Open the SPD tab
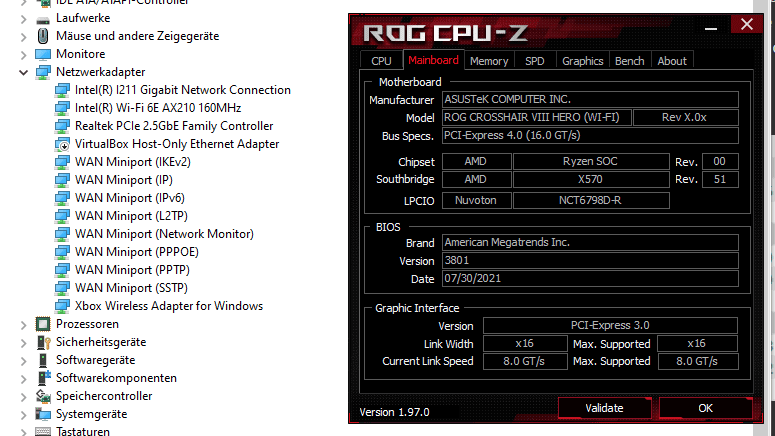The width and height of the screenshot is (775, 436). [x=535, y=61]
